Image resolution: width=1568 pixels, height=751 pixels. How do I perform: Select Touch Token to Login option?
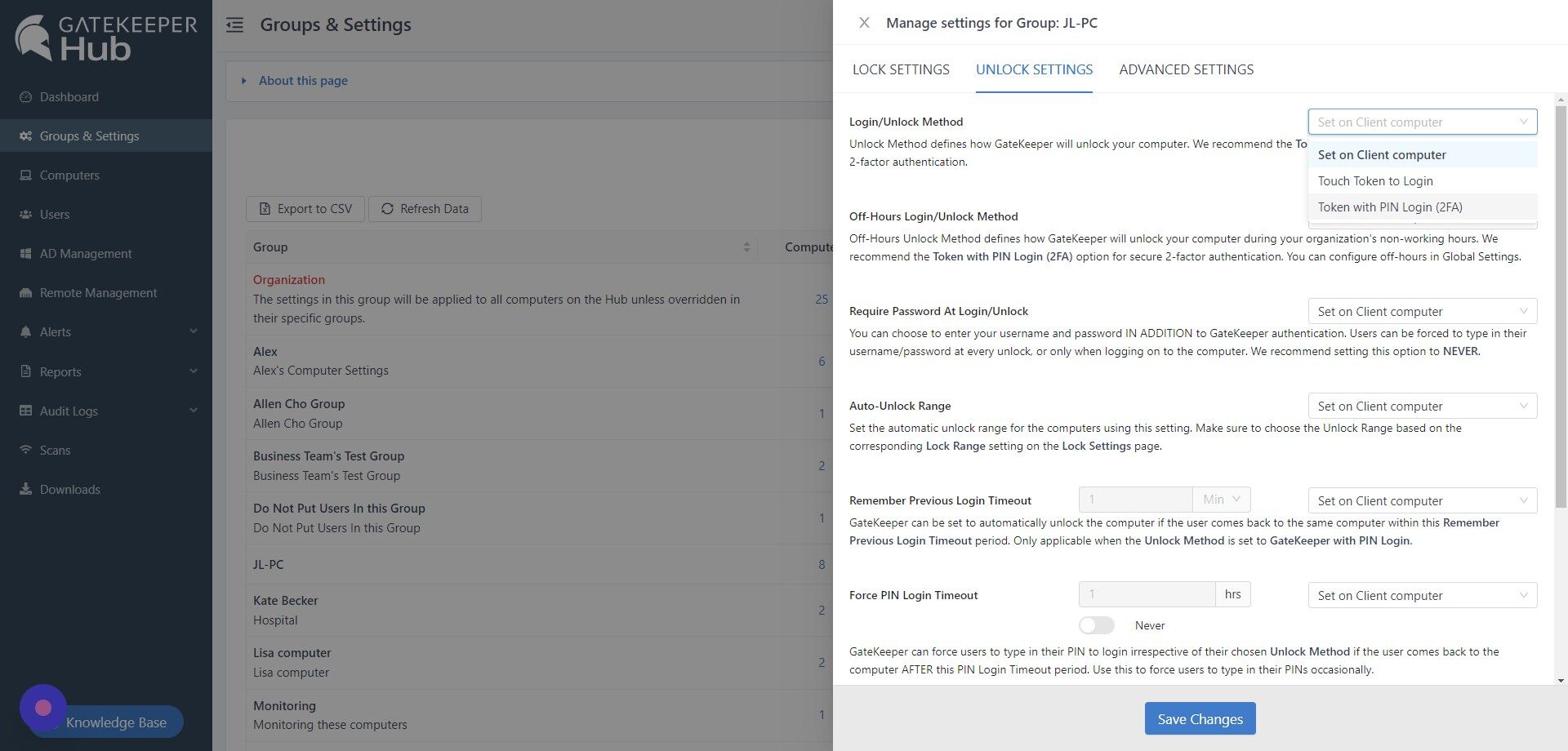point(1422,180)
